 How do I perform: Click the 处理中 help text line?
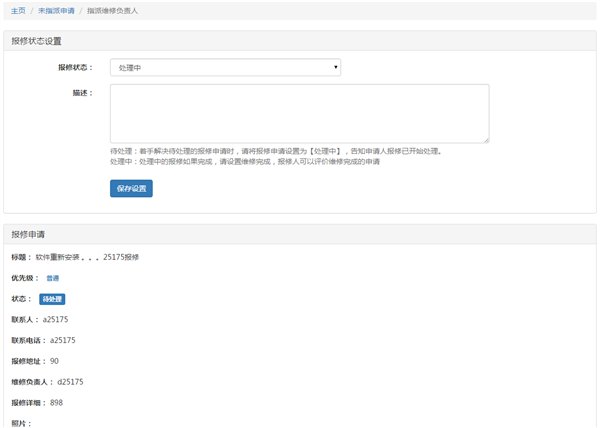(x=245, y=161)
